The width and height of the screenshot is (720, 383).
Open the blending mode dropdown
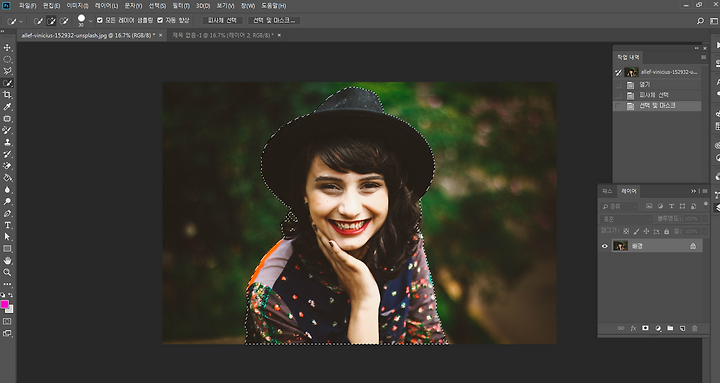(626, 219)
